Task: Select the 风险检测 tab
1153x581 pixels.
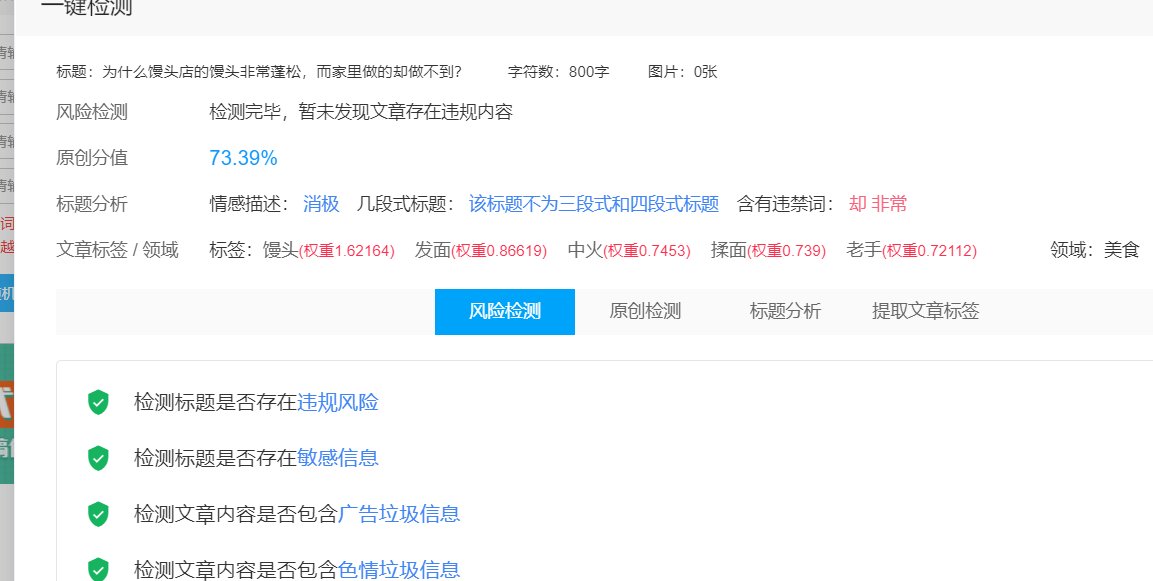Action: pyautogui.click(x=504, y=311)
